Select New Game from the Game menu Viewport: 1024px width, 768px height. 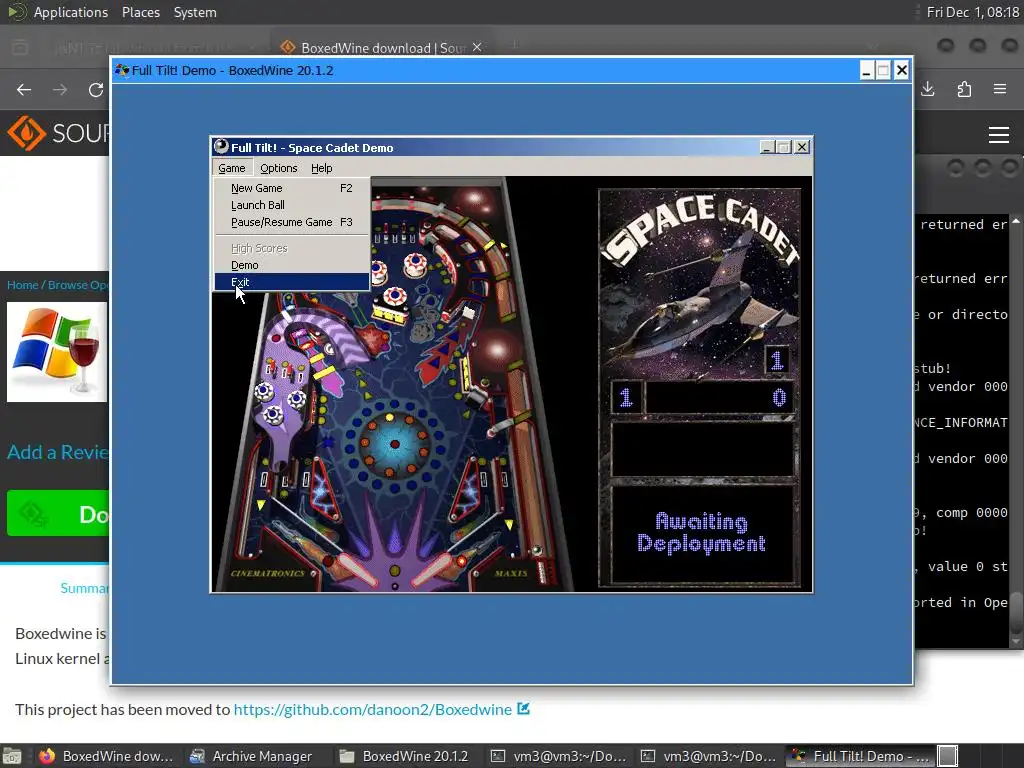click(x=292, y=188)
